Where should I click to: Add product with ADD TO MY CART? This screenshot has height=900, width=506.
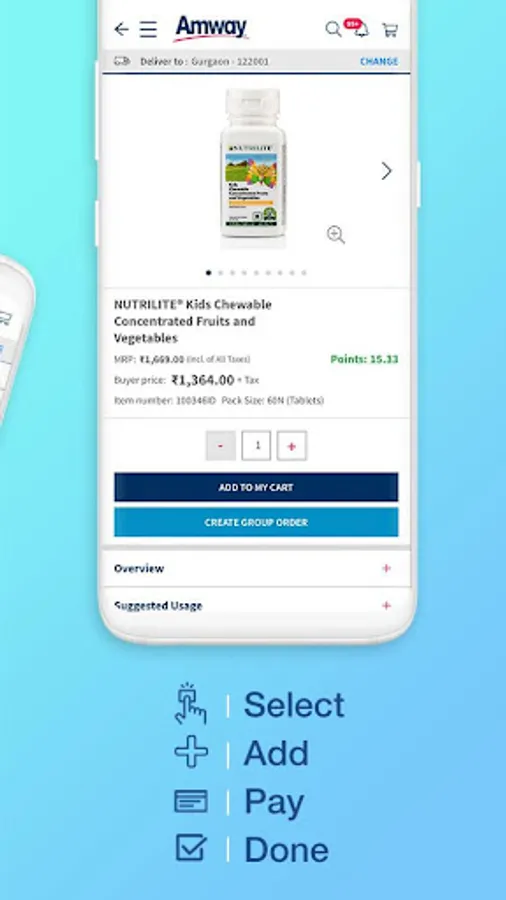point(256,487)
